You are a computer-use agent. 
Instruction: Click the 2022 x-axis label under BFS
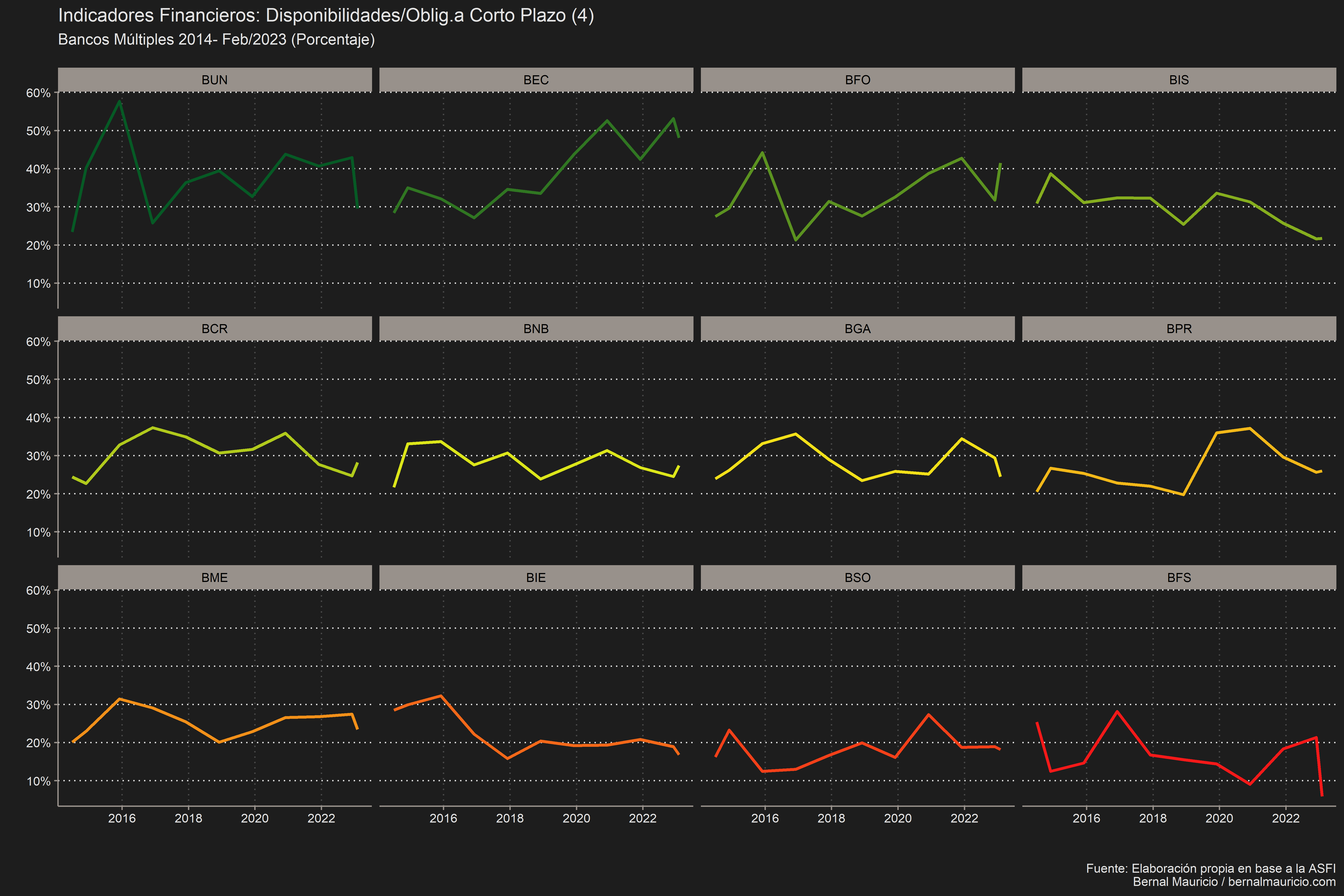pyautogui.click(x=1286, y=818)
